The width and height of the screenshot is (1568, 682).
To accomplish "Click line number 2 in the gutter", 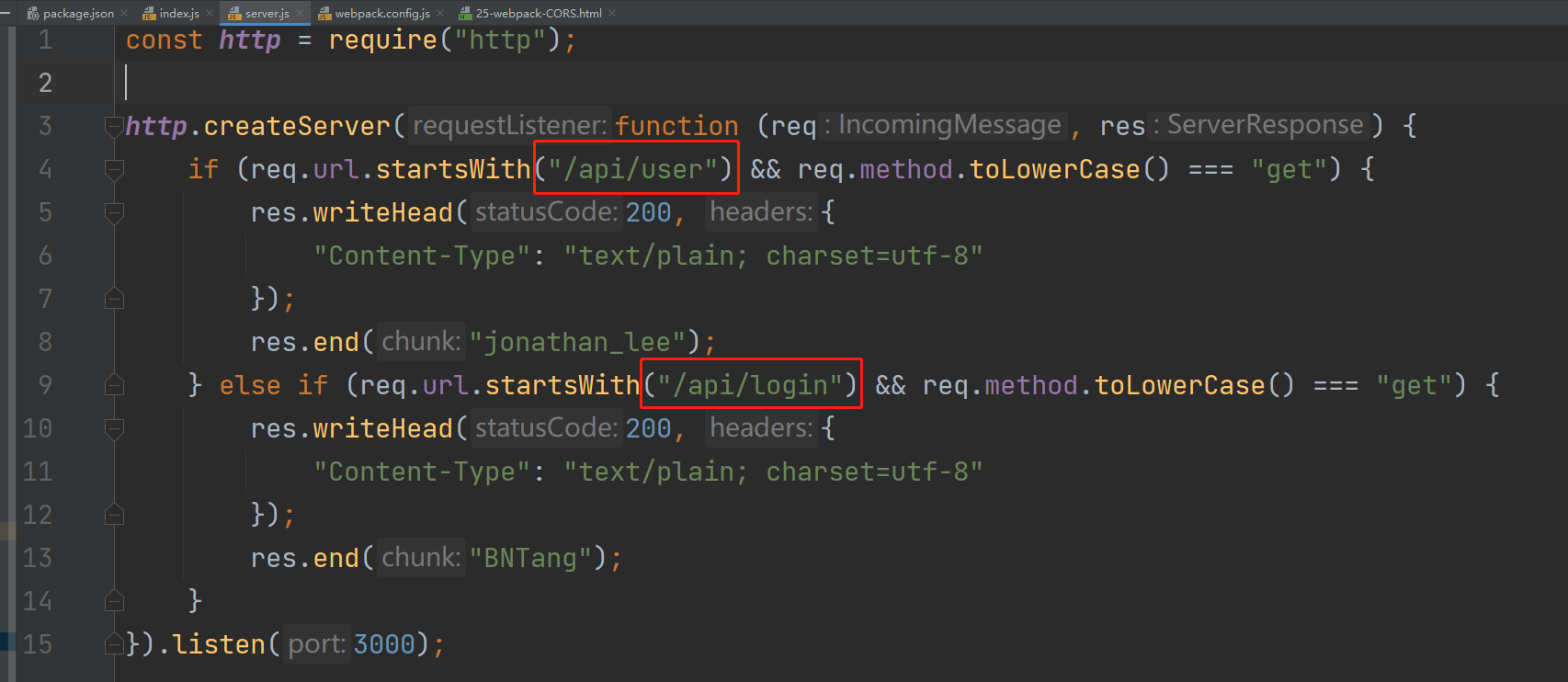I will [45, 83].
